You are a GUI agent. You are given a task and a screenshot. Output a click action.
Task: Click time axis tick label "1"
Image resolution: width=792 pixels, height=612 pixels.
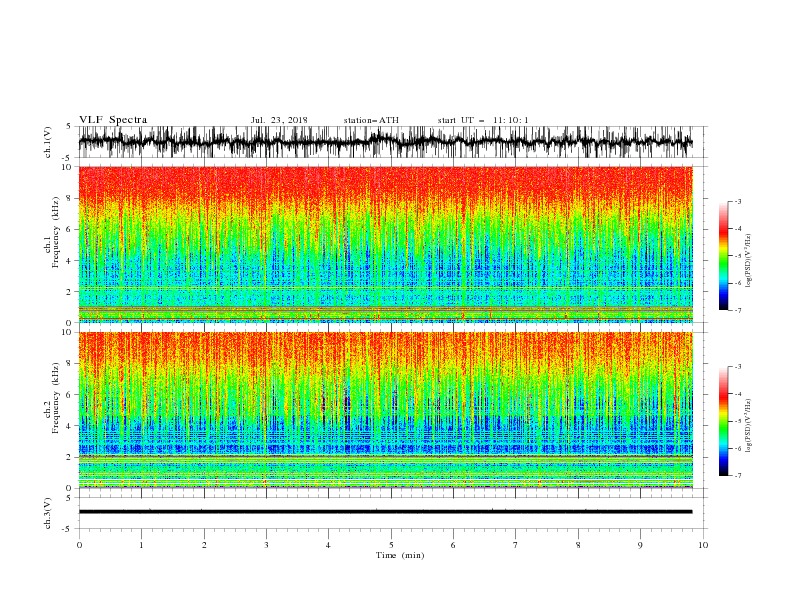(x=141, y=545)
